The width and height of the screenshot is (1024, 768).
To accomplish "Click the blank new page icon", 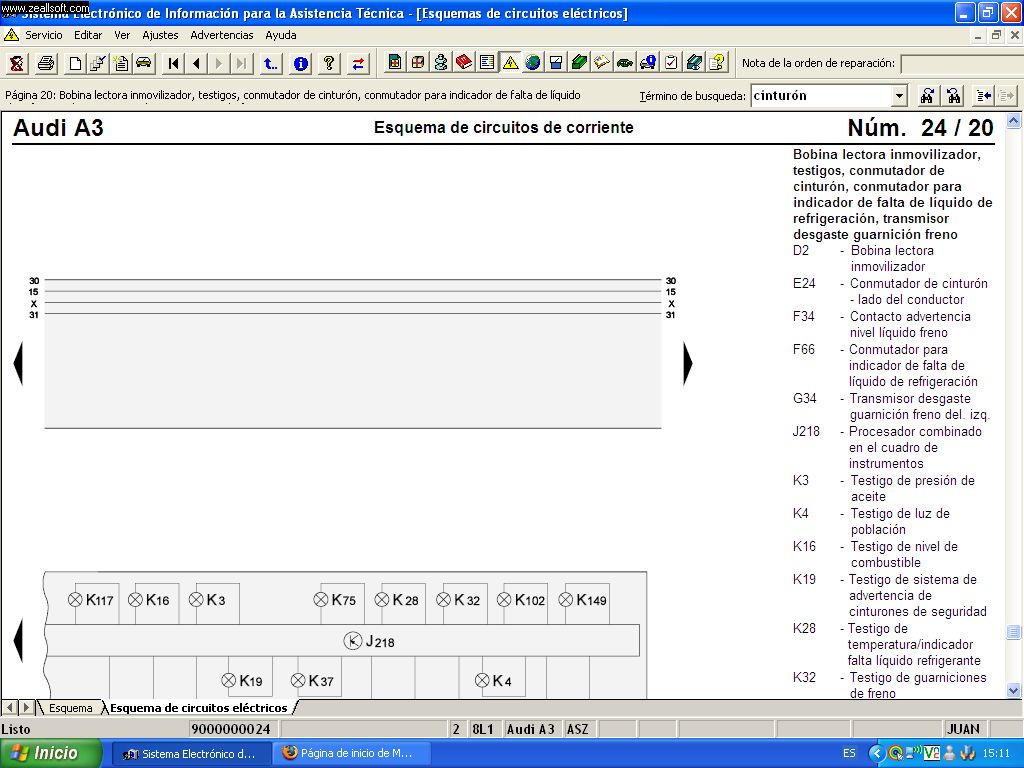I will (75, 63).
